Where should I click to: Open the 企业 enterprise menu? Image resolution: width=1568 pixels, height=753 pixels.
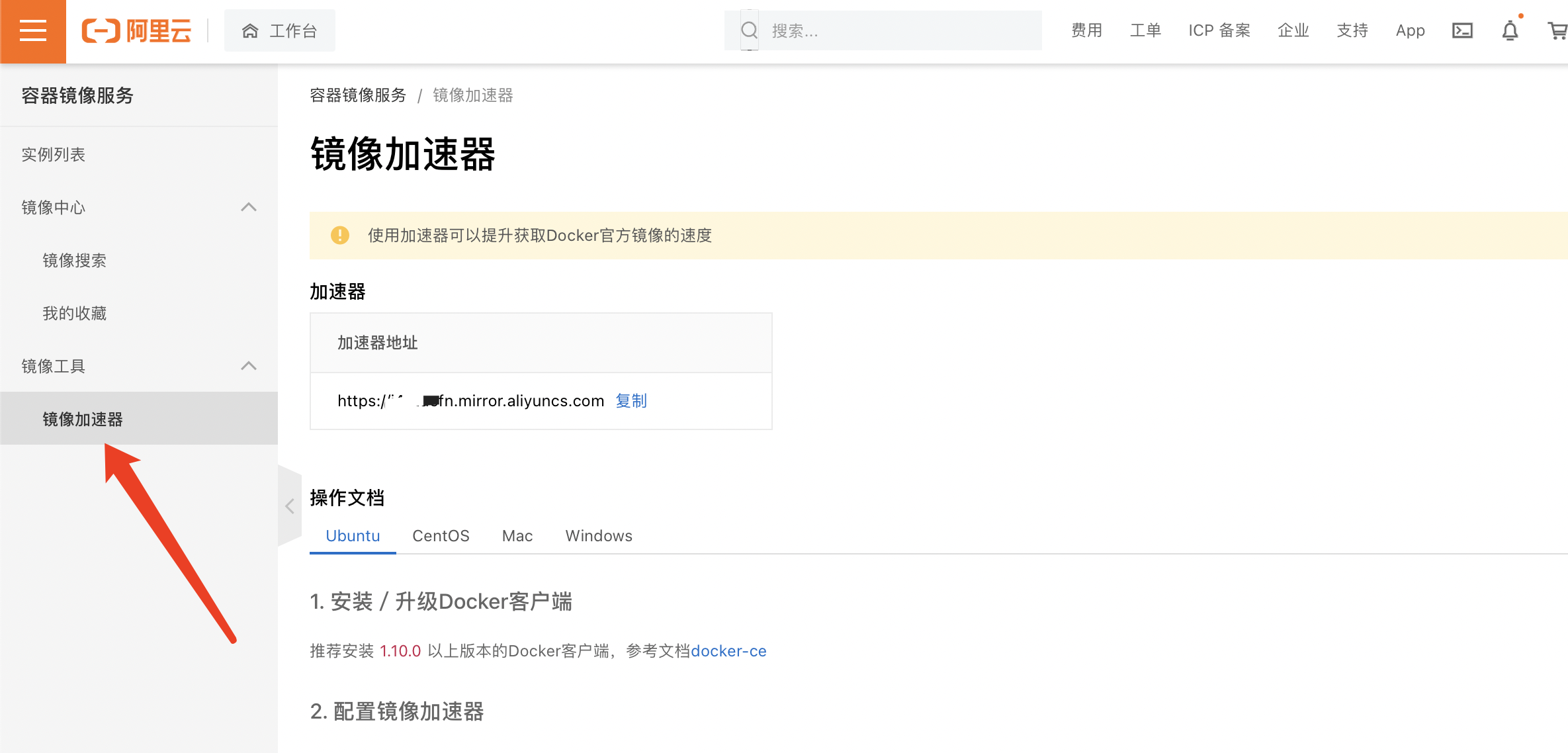[x=1293, y=30]
